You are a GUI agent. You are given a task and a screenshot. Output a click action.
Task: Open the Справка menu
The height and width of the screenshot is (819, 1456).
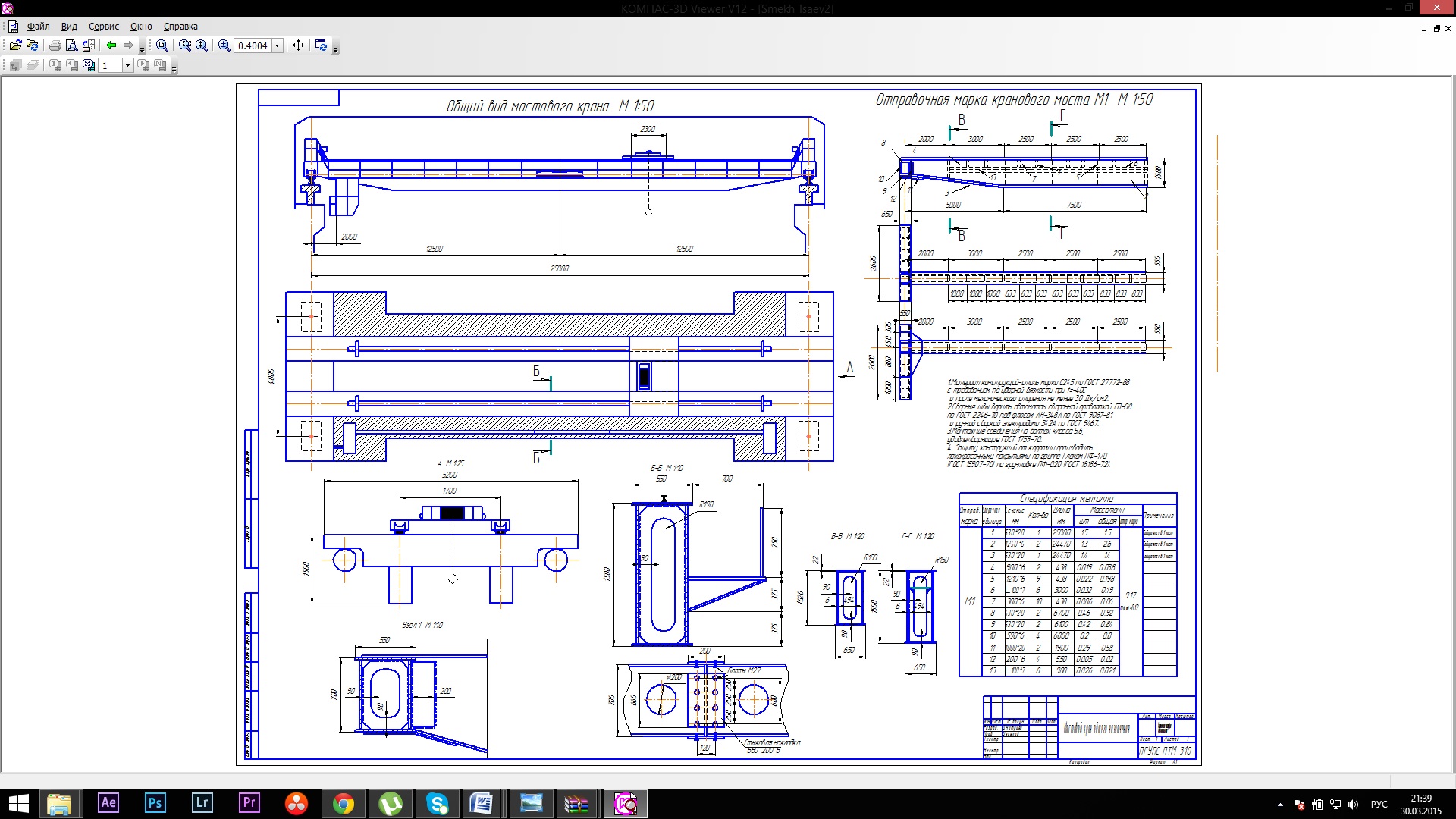180,26
